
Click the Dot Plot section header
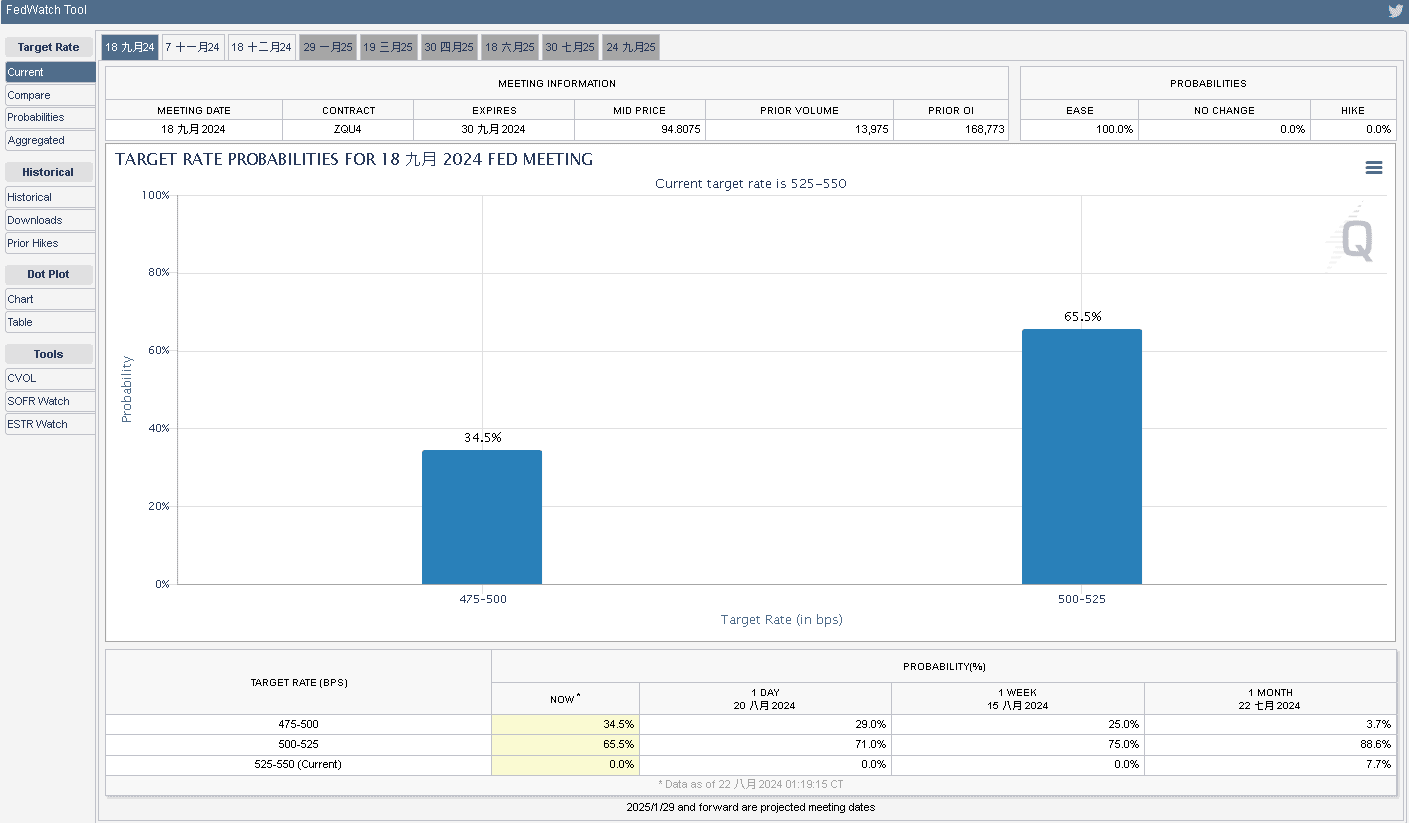(x=48, y=274)
